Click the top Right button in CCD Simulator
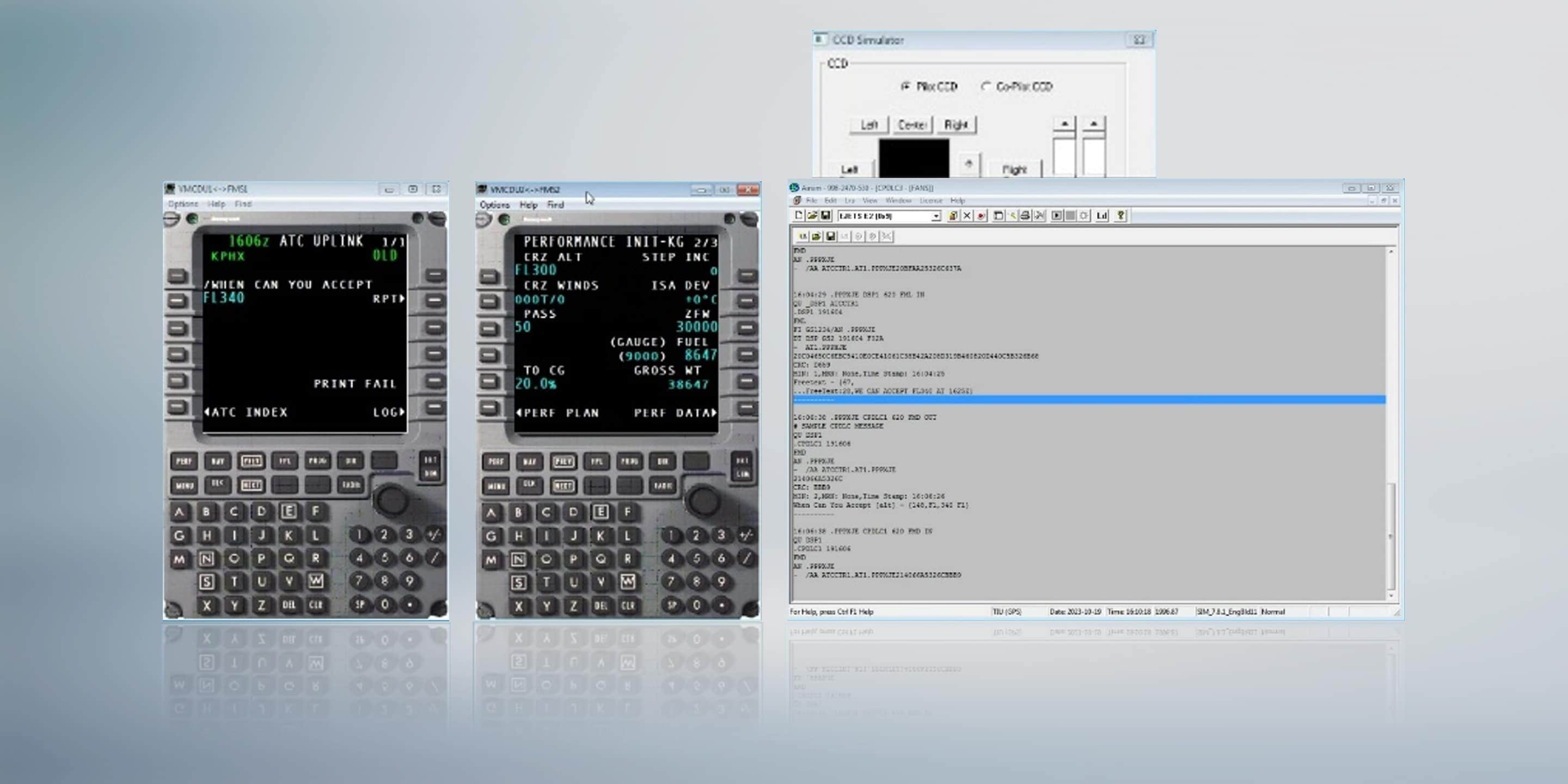1568x784 pixels. [x=955, y=125]
